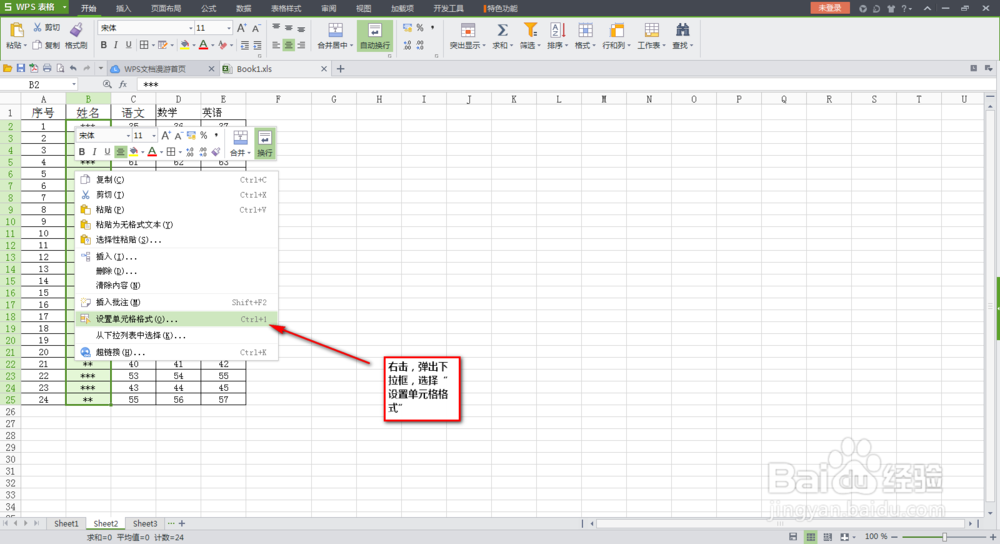Image resolution: width=1000 pixels, height=544 pixels.
Task: Click column F header
Action: pyautogui.click(x=278, y=99)
